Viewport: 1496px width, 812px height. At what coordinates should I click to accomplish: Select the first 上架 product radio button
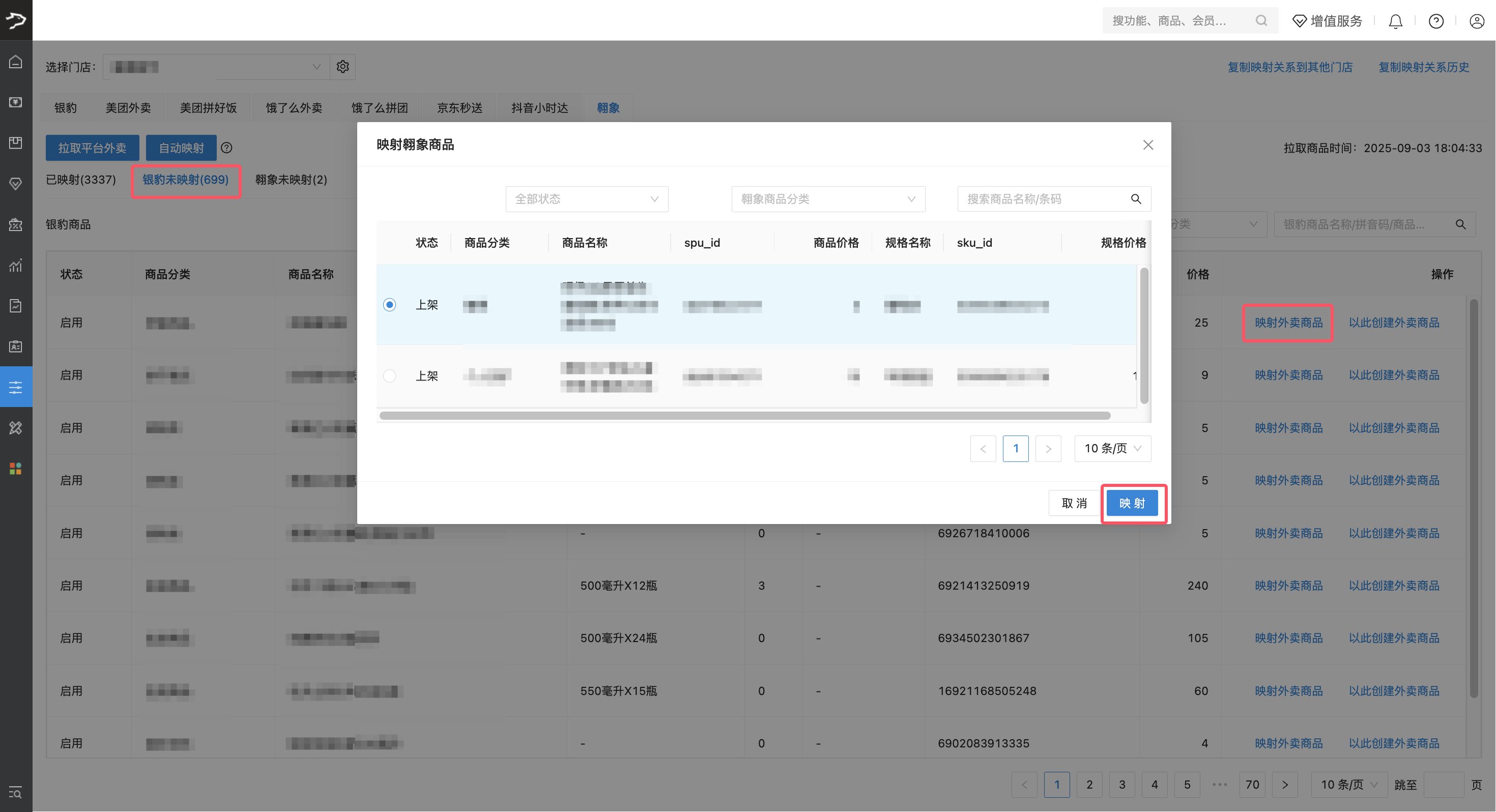390,305
